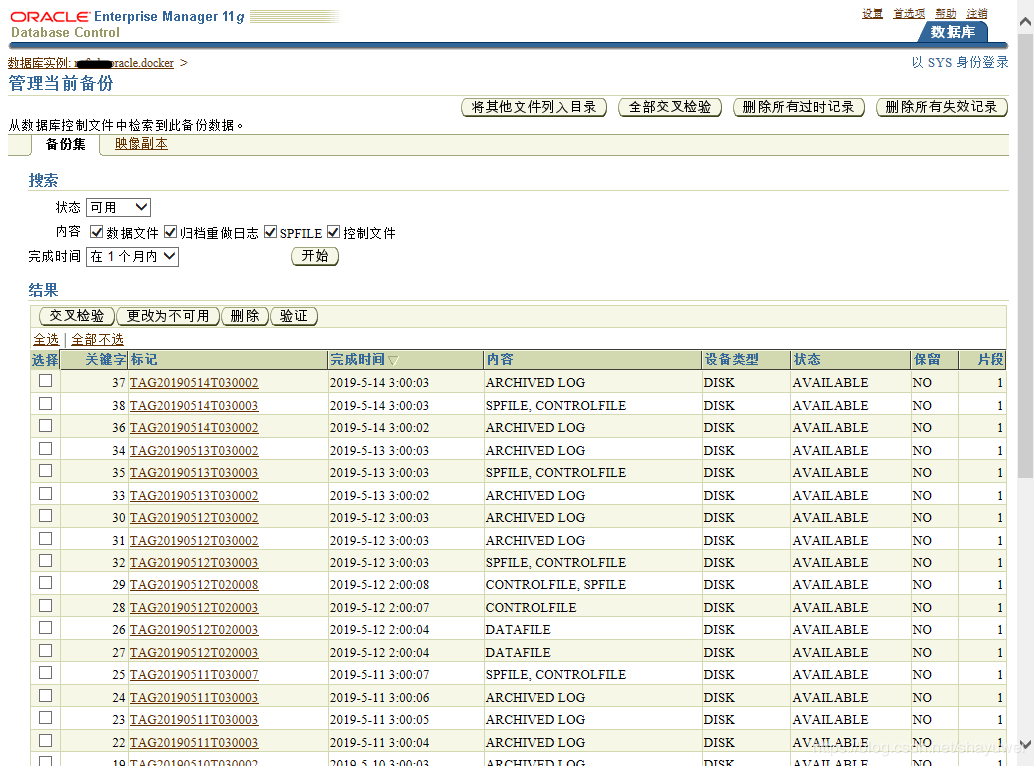Uncheck the SPFILE content checkbox
This screenshot has width=1034, height=766.
(270, 232)
